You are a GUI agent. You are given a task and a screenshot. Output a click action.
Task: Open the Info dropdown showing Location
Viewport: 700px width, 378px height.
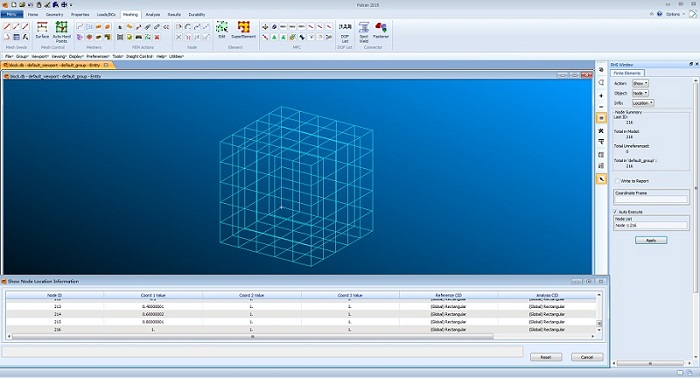click(x=643, y=103)
